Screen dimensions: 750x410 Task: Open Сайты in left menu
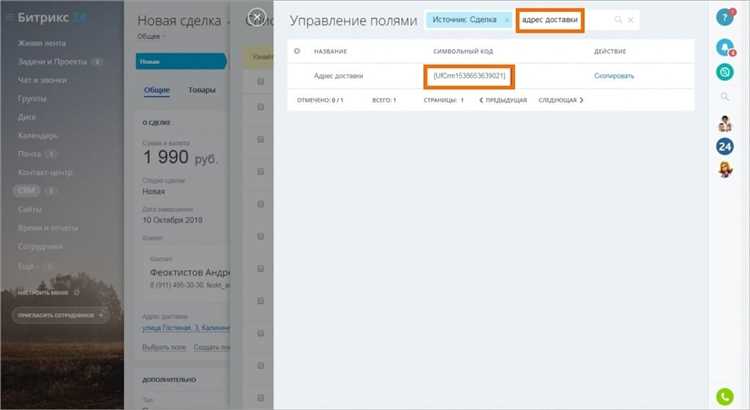29,209
